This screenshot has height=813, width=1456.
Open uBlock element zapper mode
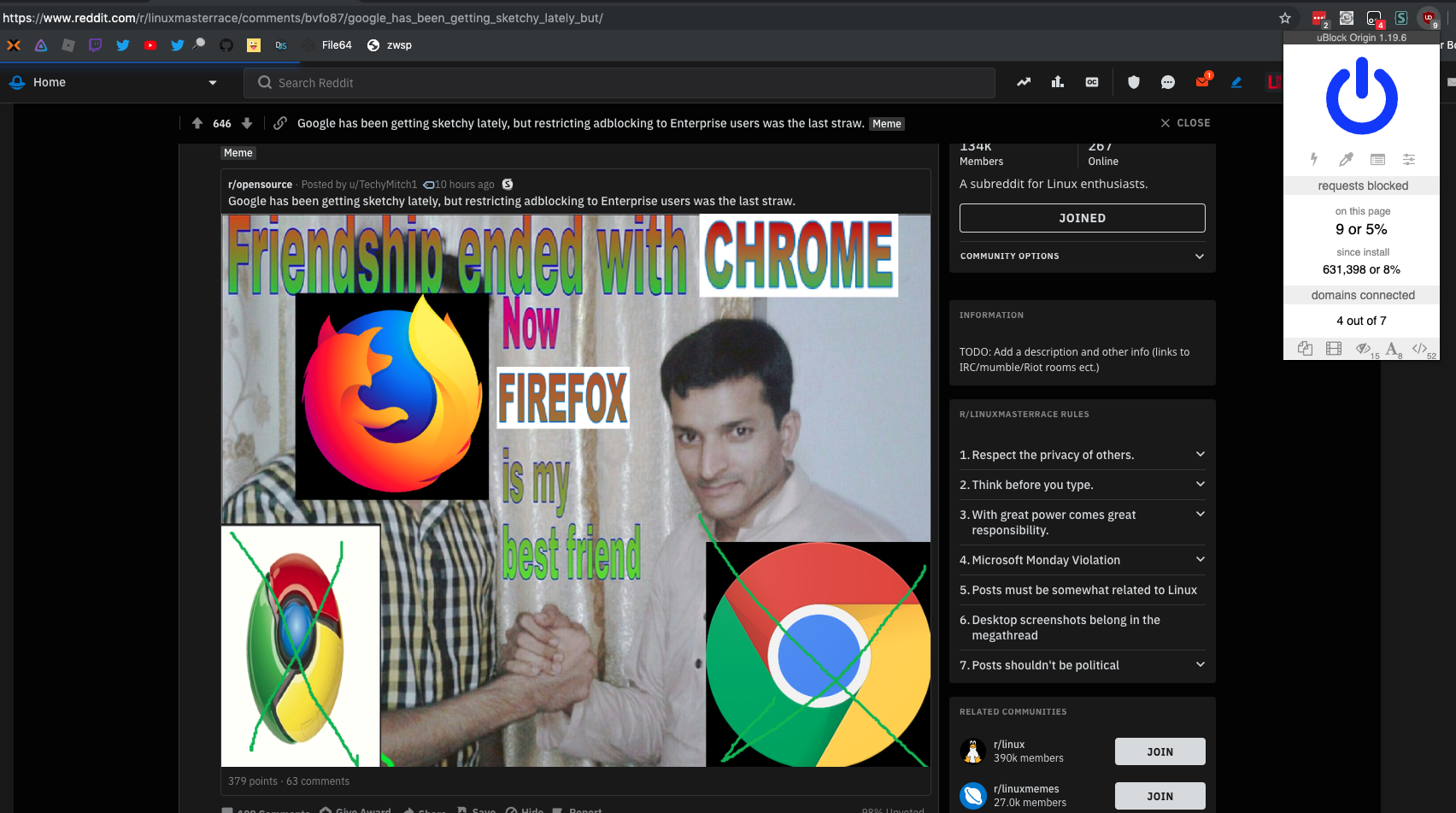pyautogui.click(x=1314, y=159)
